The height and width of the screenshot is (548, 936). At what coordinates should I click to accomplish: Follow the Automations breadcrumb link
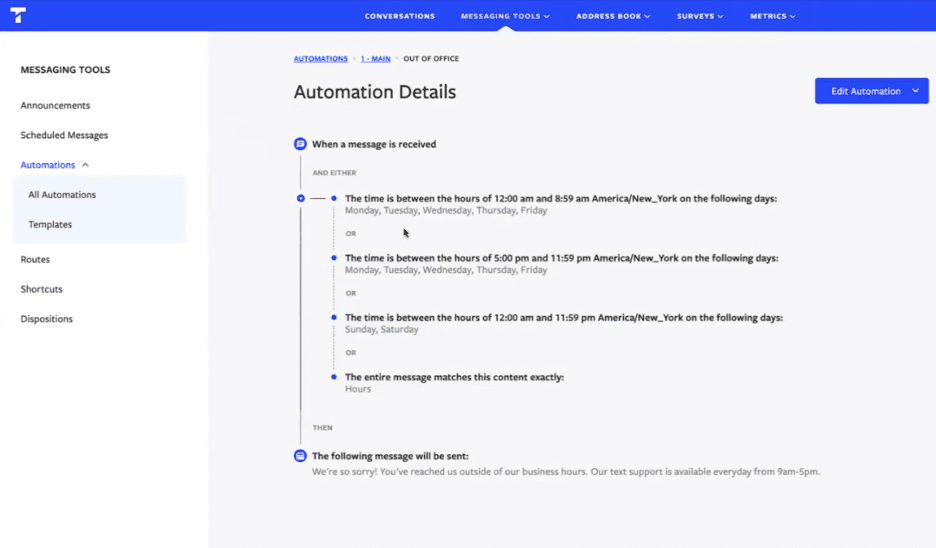320,59
